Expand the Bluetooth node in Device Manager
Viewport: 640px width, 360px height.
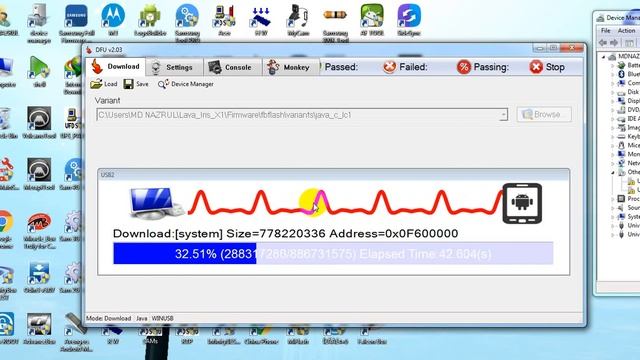[x=612, y=74]
